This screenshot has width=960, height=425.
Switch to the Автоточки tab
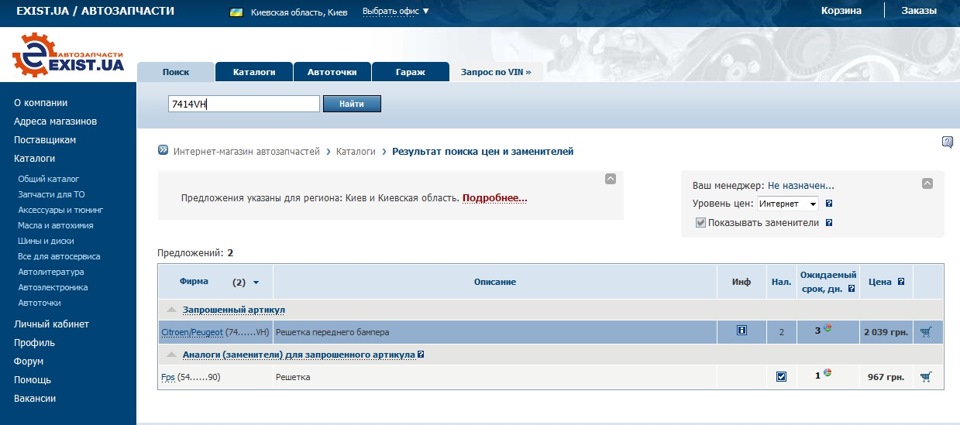(332, 72)
